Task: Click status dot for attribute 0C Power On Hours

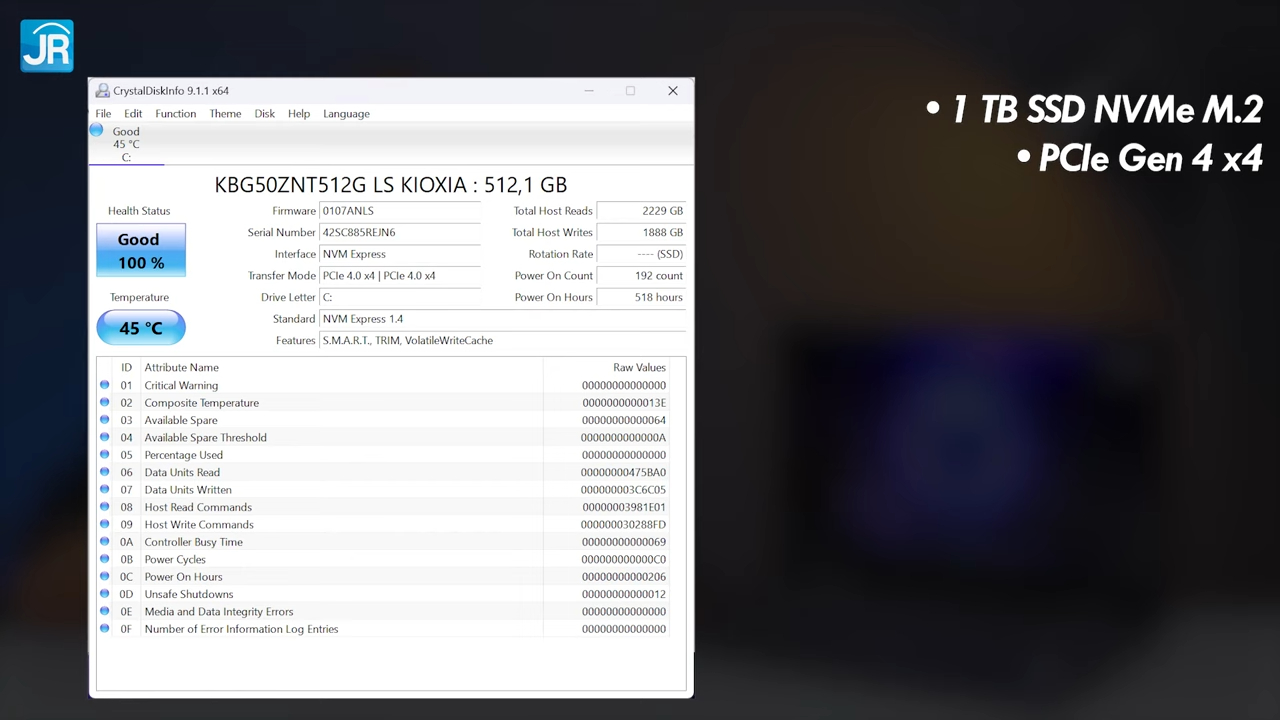Action: [105, 576]
